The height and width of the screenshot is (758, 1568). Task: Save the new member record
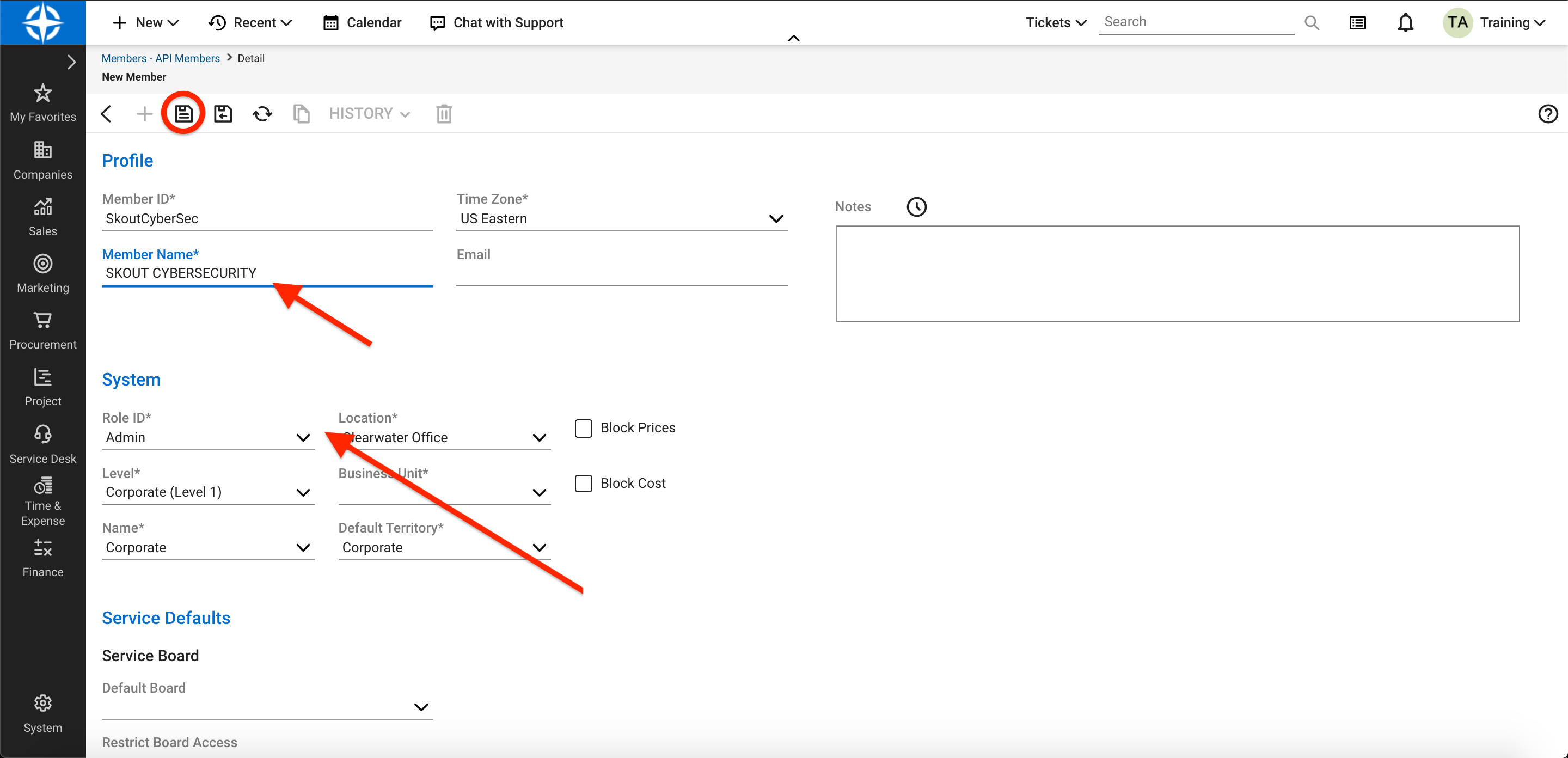(x=183, y=113)
